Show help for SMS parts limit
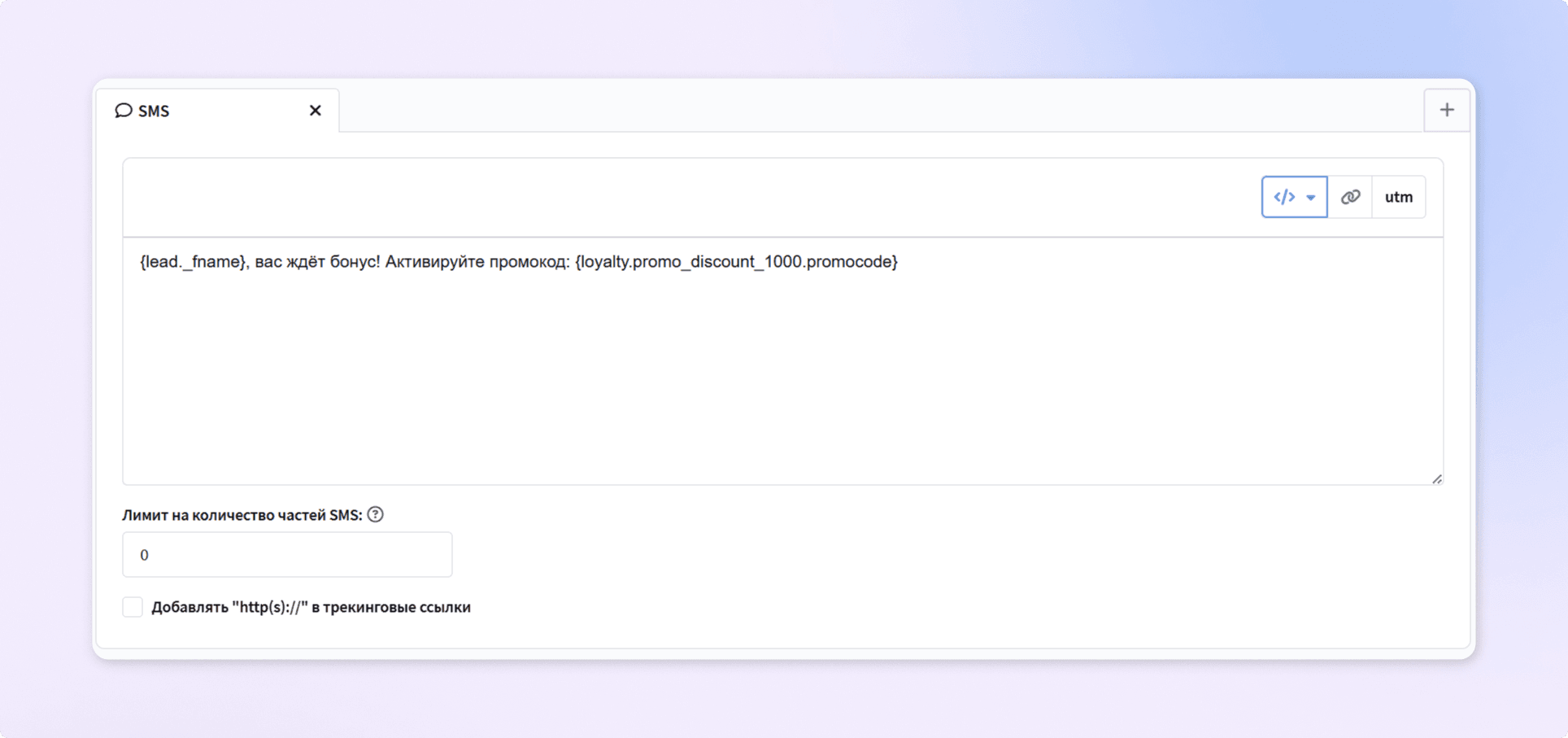Viewport: 1568px width, 738px height. (x=375, y=514)
